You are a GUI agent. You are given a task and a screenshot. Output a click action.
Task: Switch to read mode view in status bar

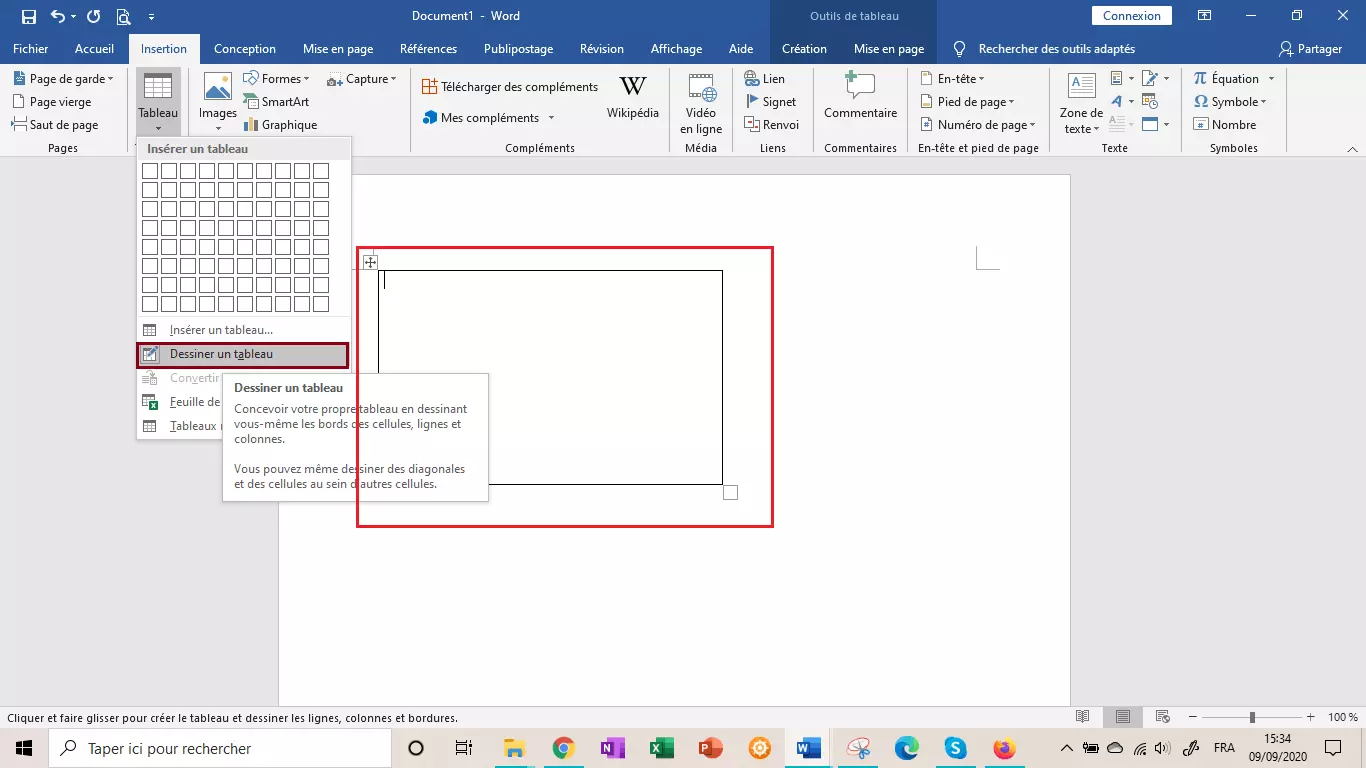(1082, 717)
